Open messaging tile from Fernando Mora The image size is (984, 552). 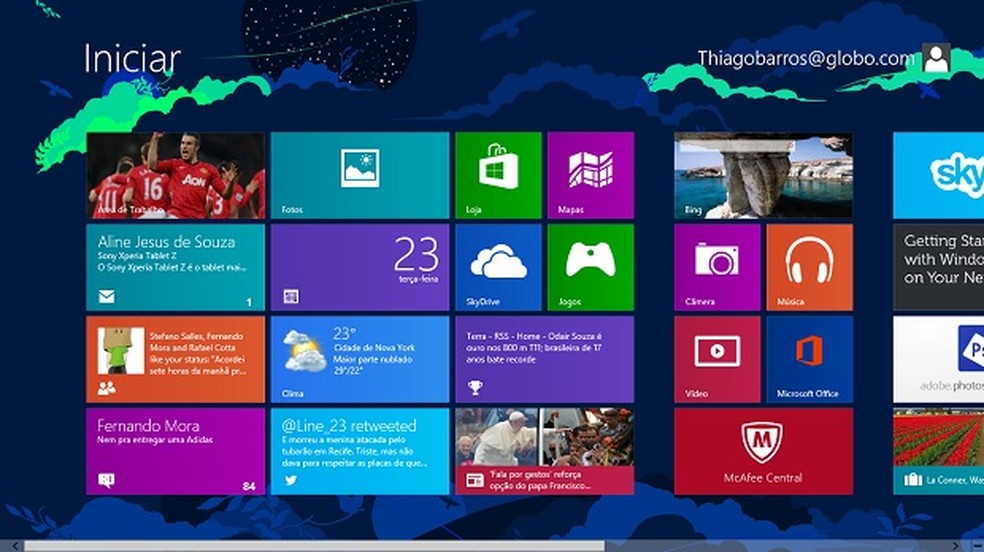(175, 452)
